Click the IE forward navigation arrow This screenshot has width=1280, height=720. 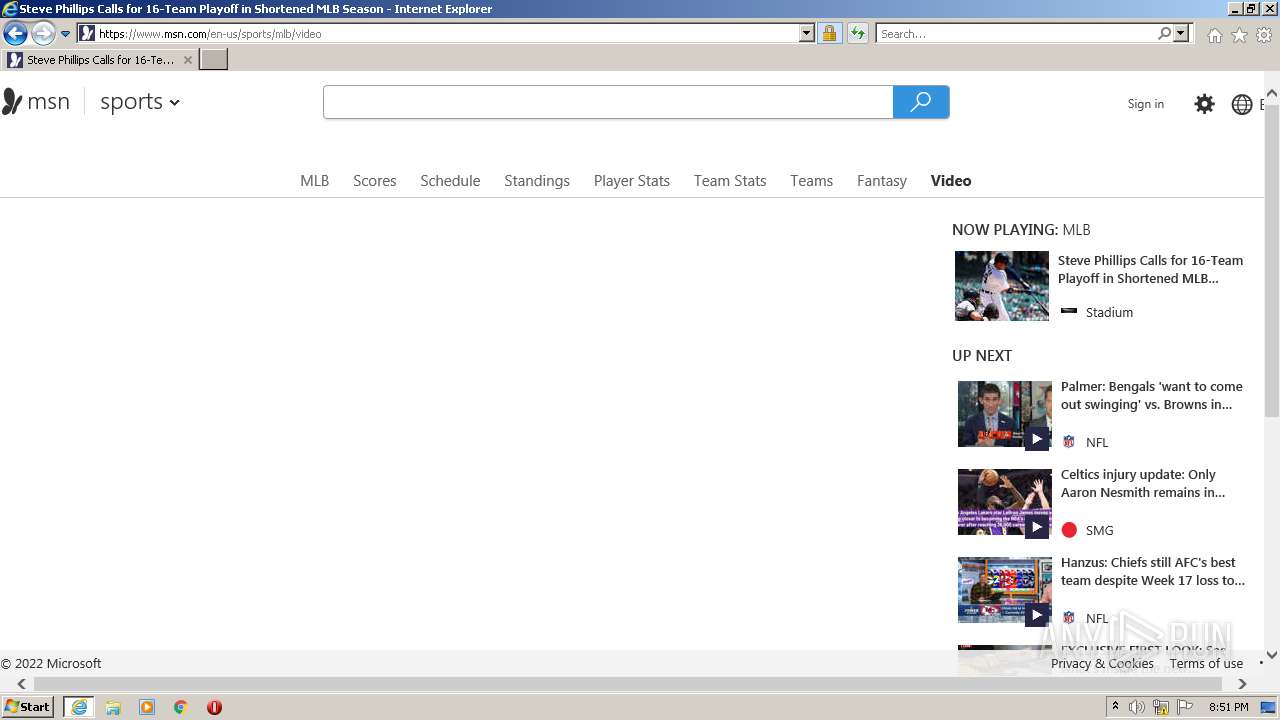click(x=43, y=33)
